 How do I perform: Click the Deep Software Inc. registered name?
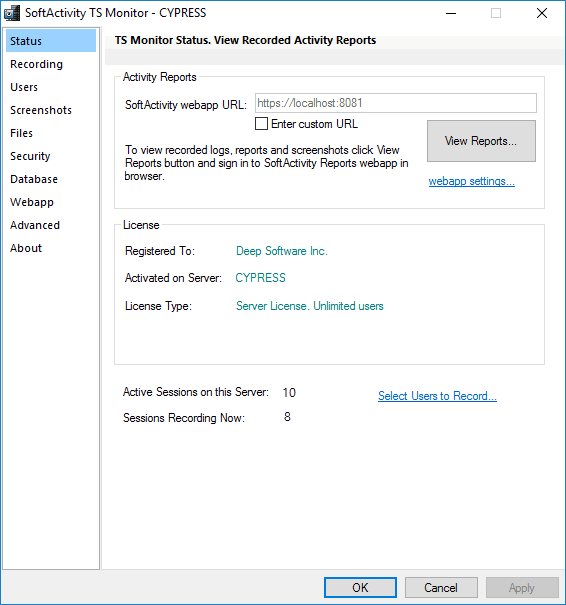click(x=282, y=251)
